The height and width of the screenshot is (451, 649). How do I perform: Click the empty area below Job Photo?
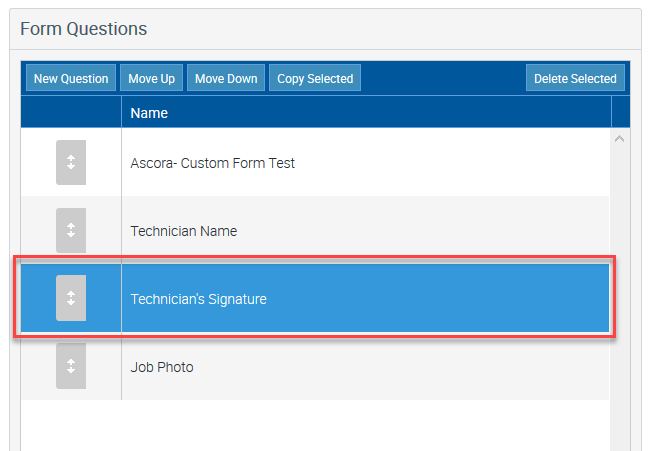pos(315,425)
